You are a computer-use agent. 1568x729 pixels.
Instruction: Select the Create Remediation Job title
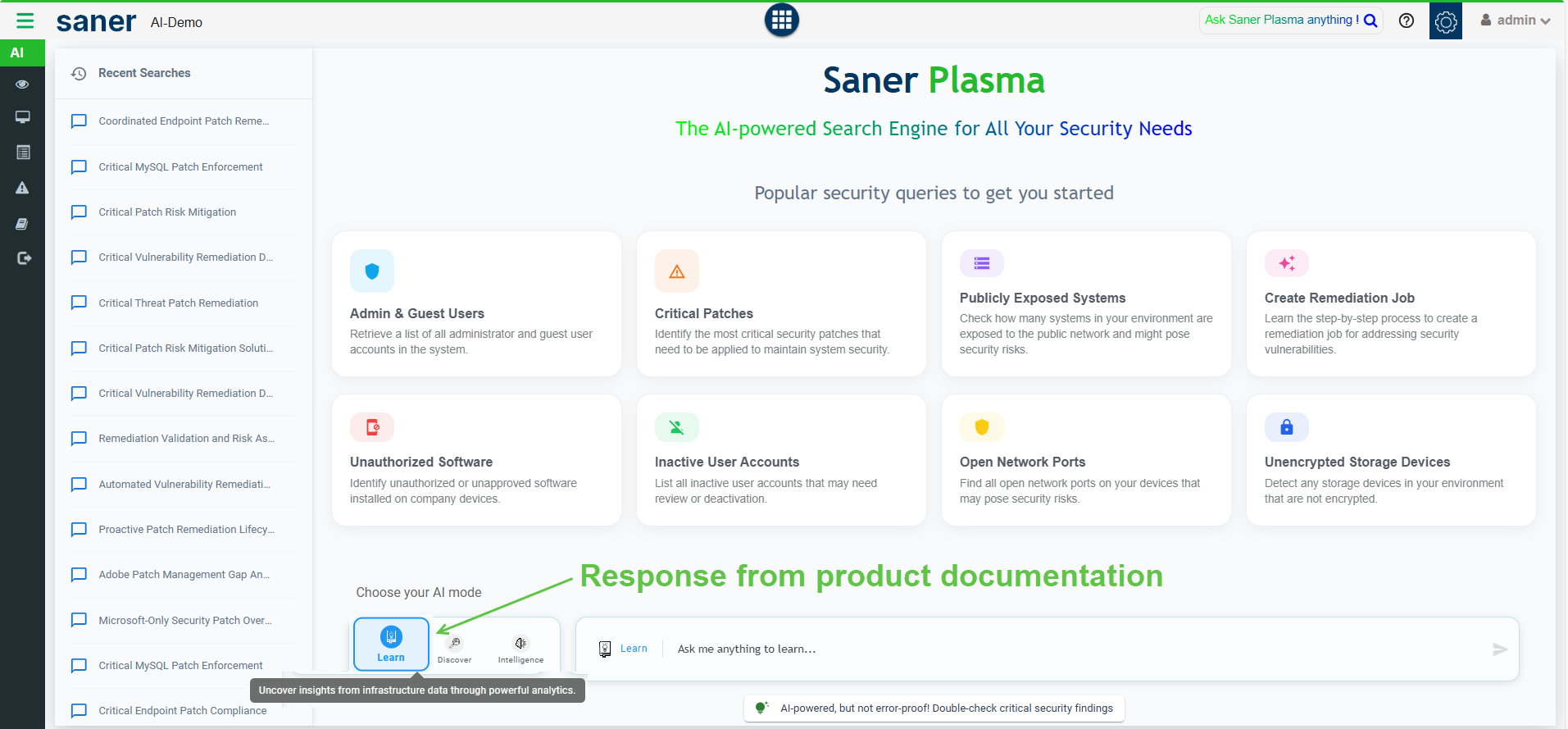click(x=1339, y=298)
